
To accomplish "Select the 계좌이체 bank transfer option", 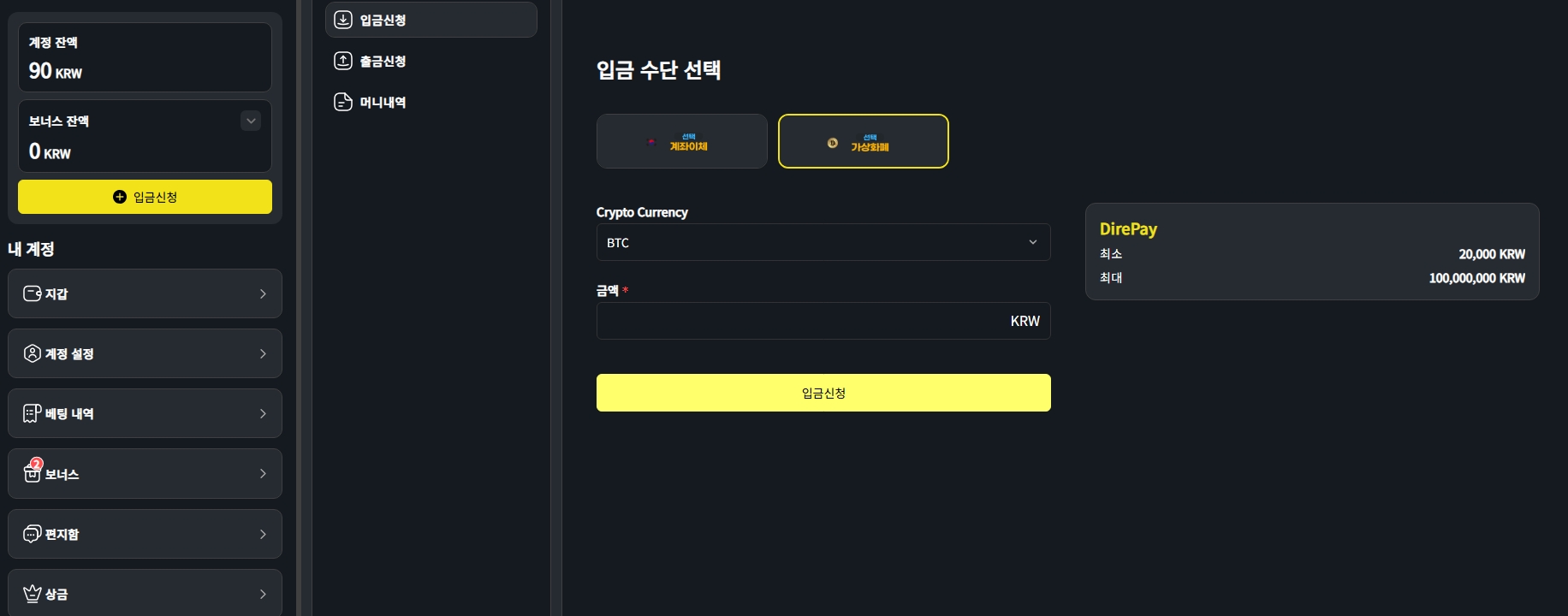I will click(x=681, y=141).
